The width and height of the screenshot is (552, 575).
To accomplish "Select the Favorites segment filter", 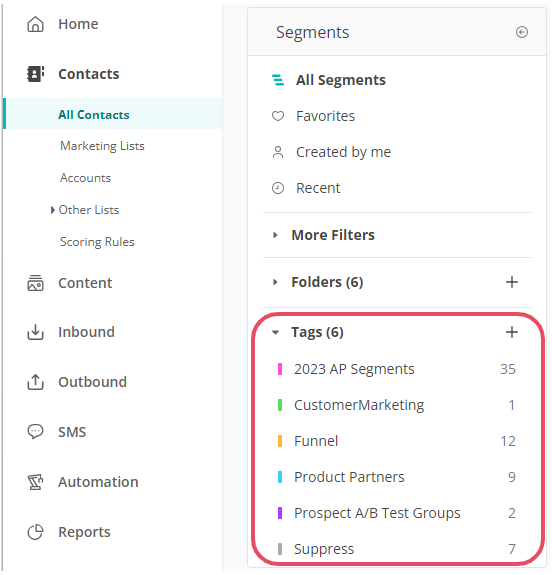I will (x=325, y=116).
